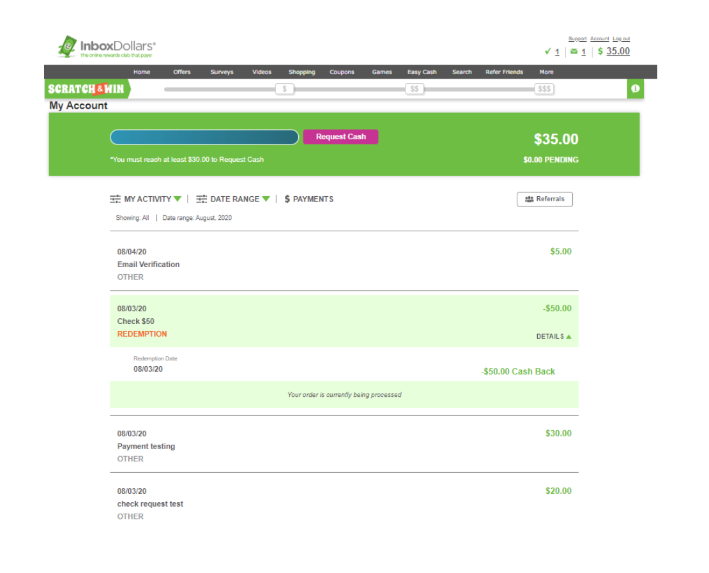Open the envelope inbox icon
709x573 pixels.
[x=574, y=52]
